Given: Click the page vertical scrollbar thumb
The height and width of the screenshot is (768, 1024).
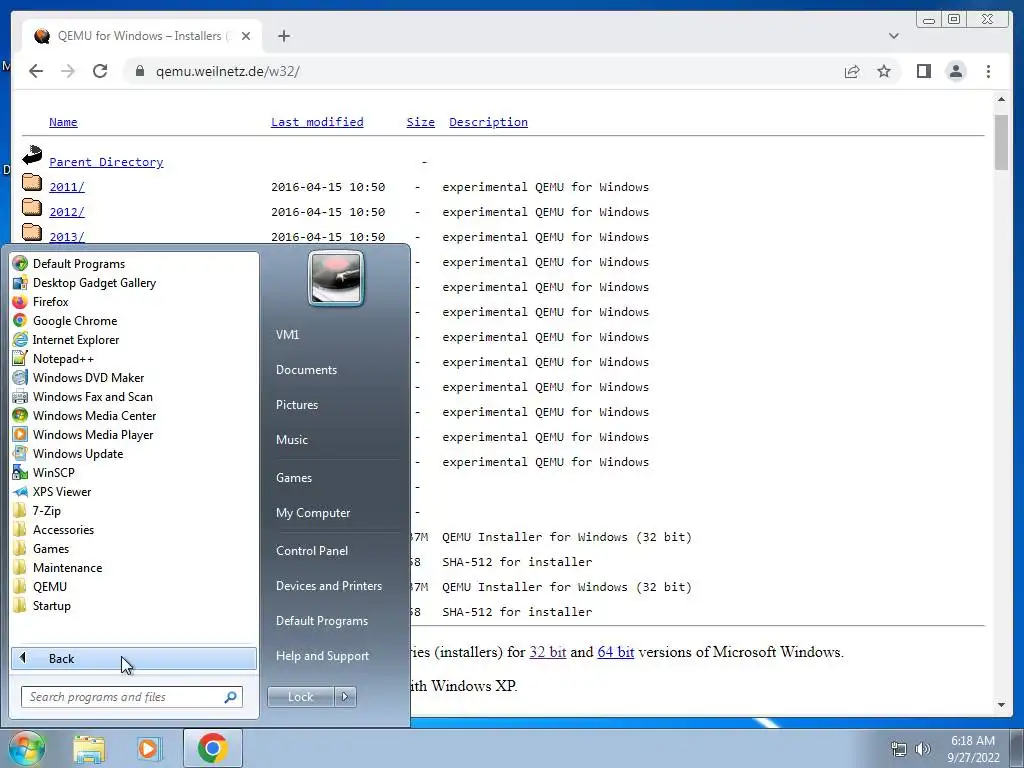Looking at the screenshot, I should [x=1001, y=142].
